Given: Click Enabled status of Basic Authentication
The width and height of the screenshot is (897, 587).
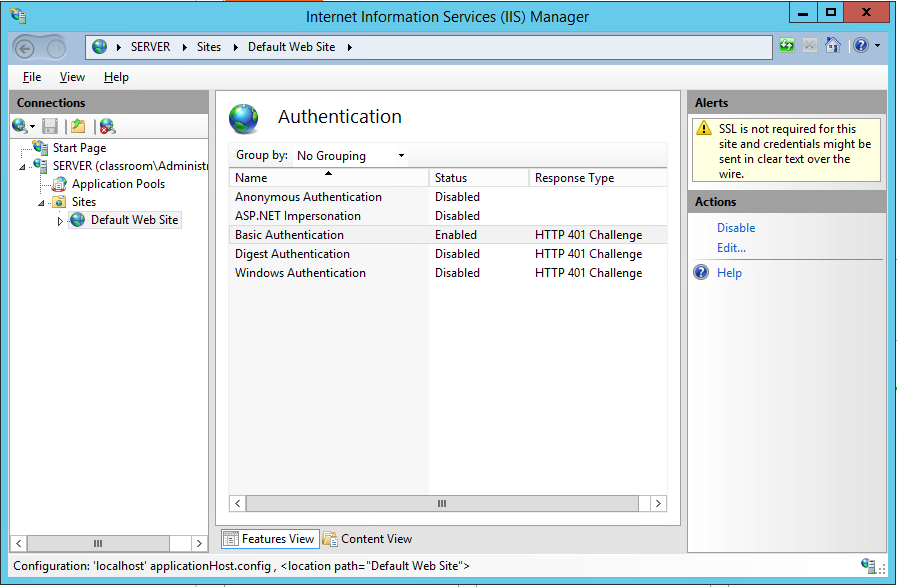Looking at the screenshot, I should [455, 235].
